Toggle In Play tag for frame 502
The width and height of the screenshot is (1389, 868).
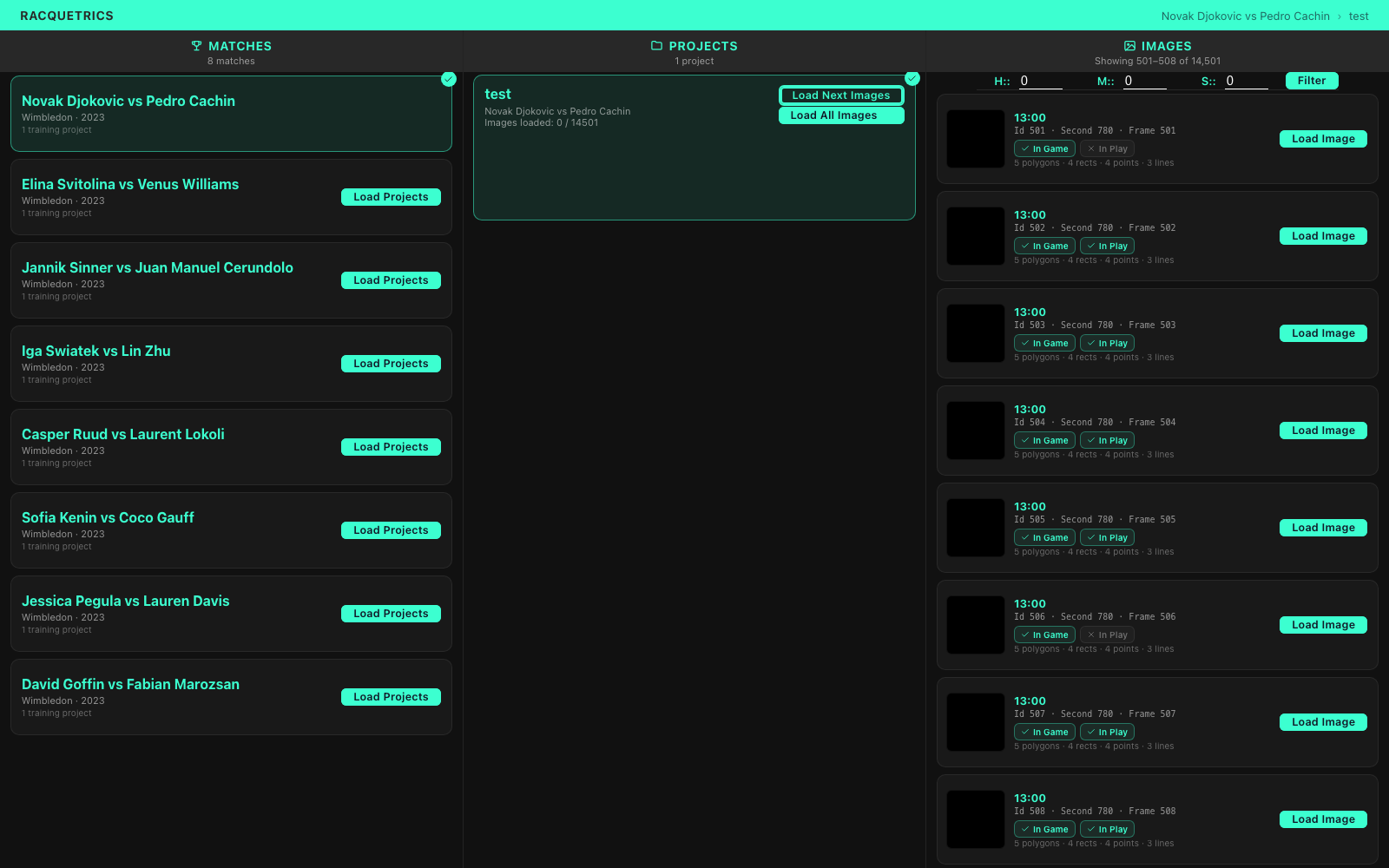(1107, 247)
